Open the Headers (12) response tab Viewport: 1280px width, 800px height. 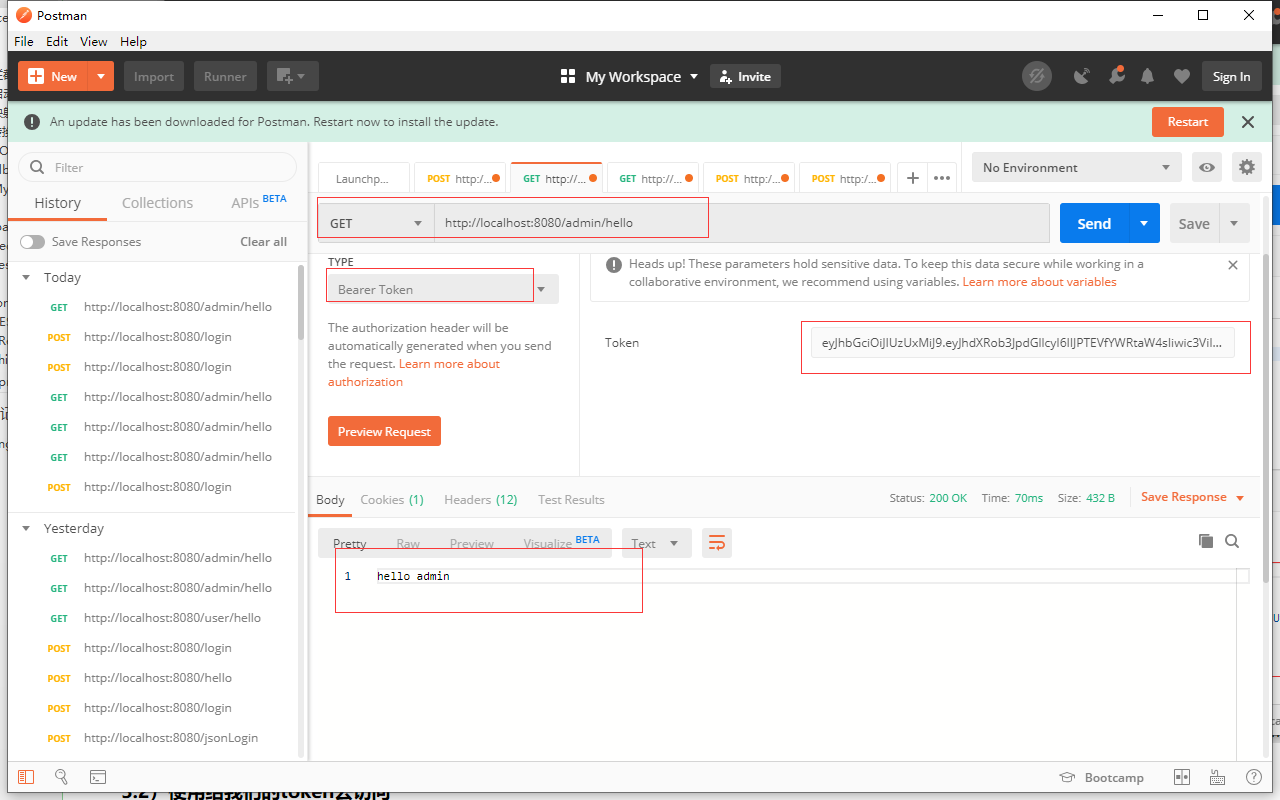tap(481, 499)
